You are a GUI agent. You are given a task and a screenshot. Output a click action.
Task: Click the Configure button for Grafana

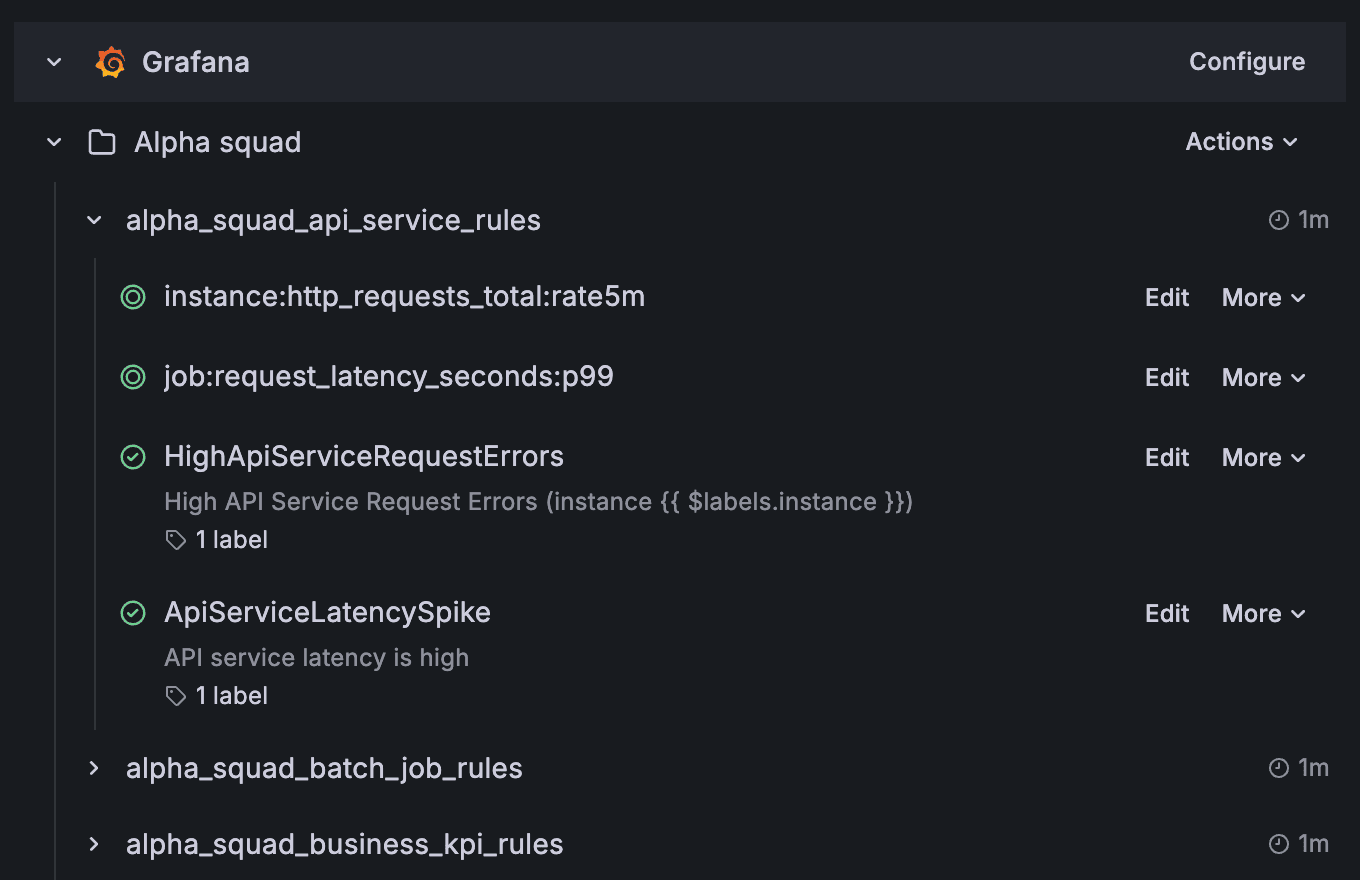(x=1246, y=61)
